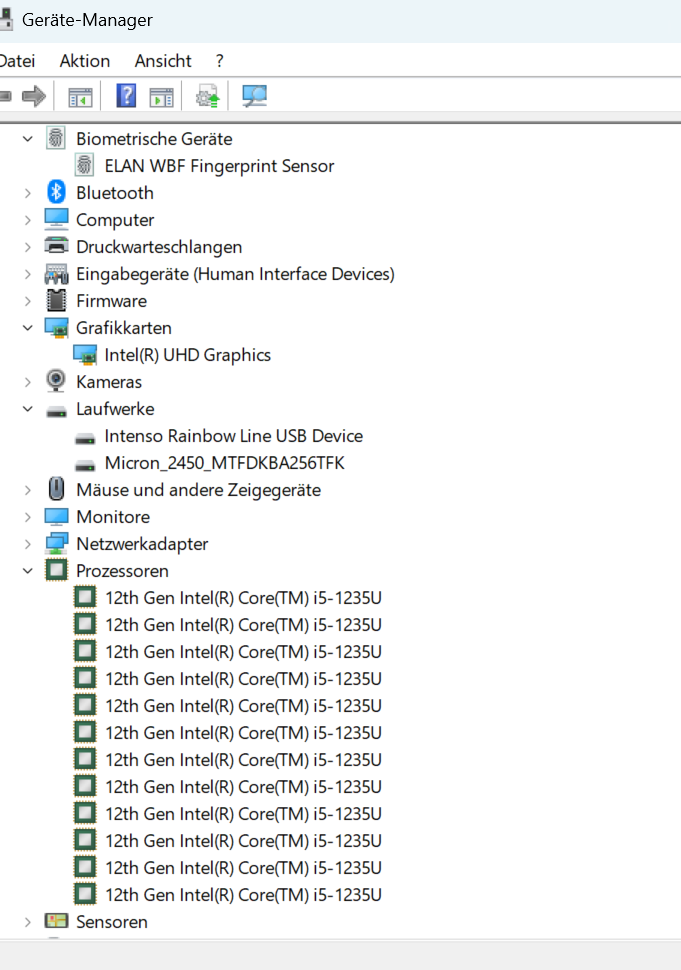Image resolution: width=681 pixels, height=970 pixels.
Task: Select Micron_2450_MTFDKBA256TFK drive
Action: click(x=225, y=463)
